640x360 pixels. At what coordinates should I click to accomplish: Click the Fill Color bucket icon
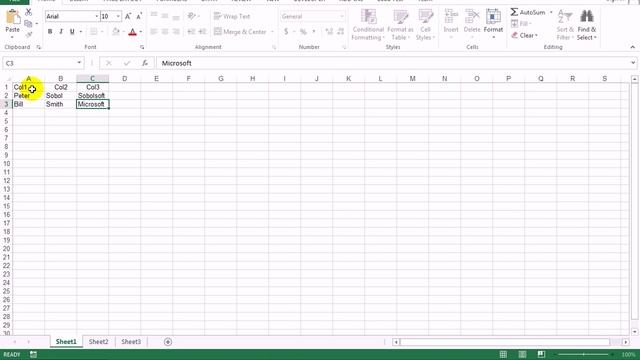click(x=116, y=31)
